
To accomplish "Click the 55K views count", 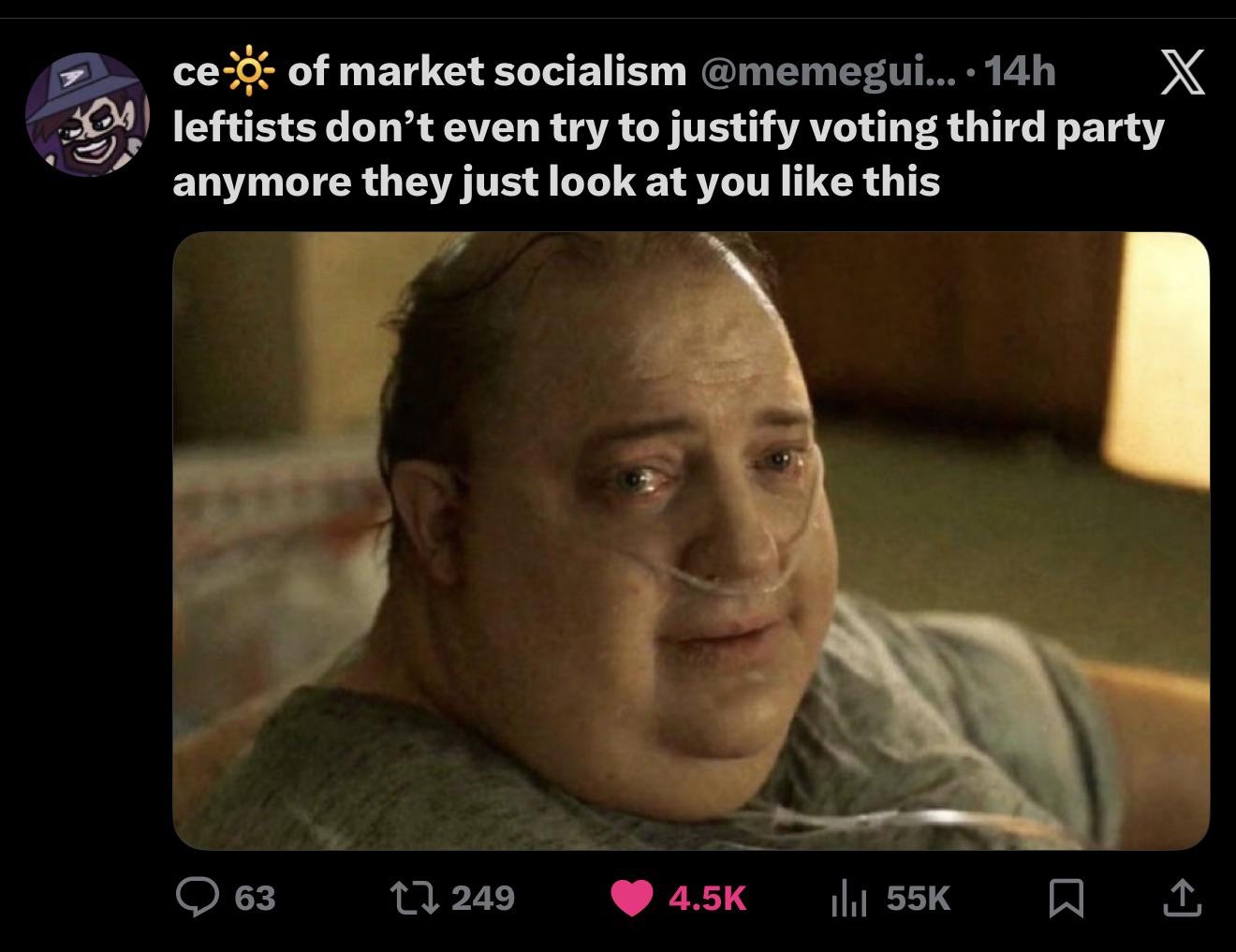I will [x=918, y=900].
